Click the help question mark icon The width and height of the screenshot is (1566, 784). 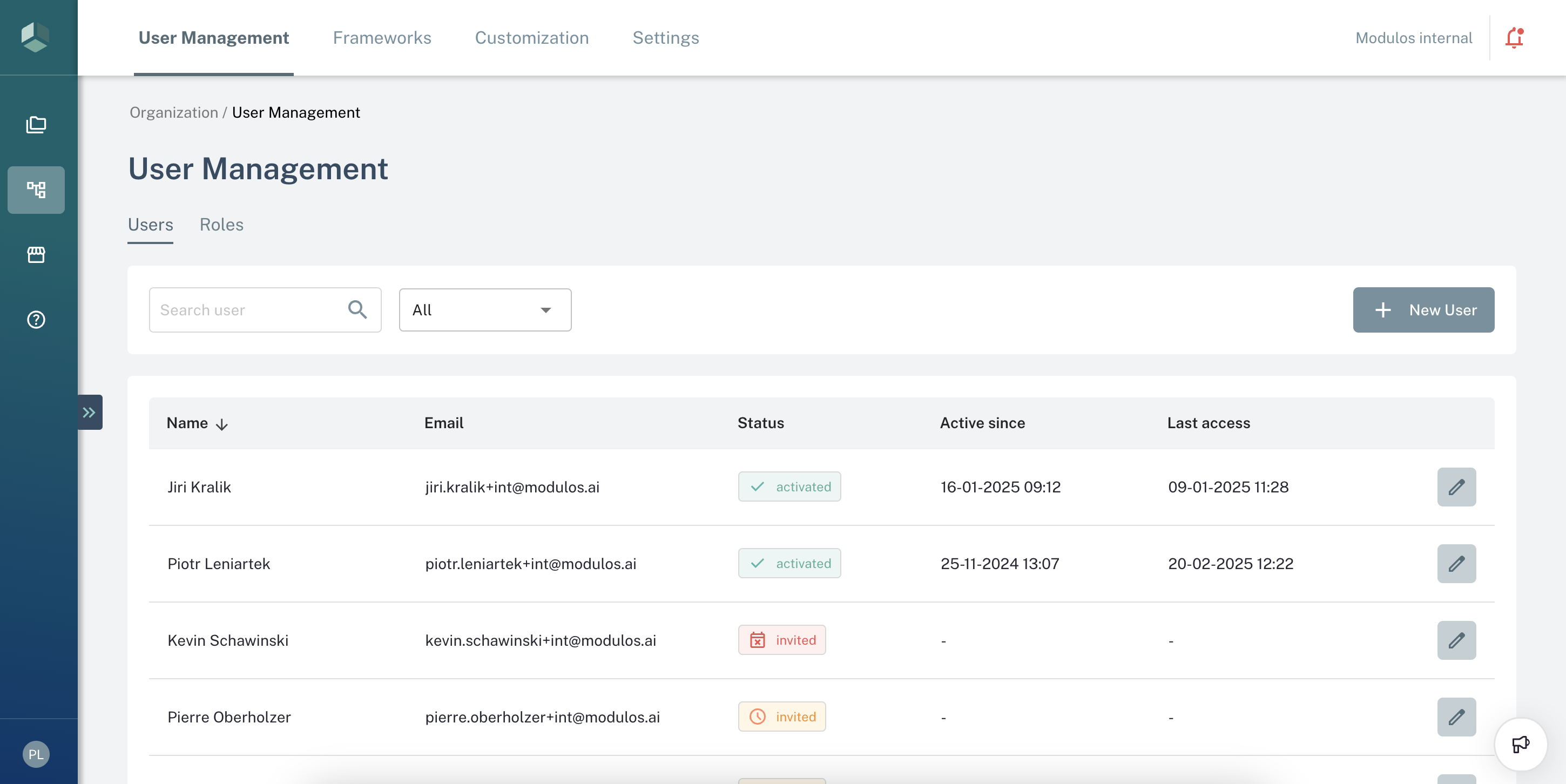36,320
